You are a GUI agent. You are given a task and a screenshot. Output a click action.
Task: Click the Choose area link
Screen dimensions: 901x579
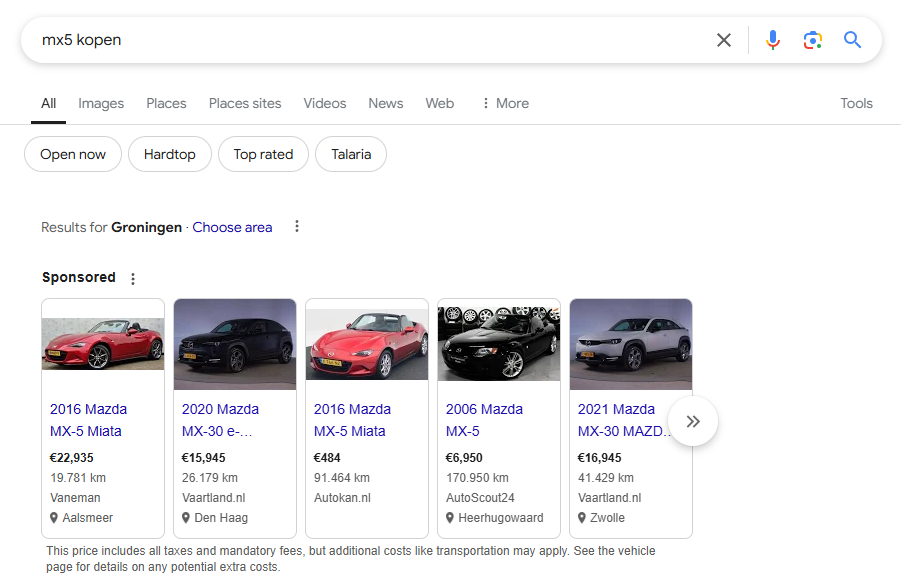(x=232, y=227)
